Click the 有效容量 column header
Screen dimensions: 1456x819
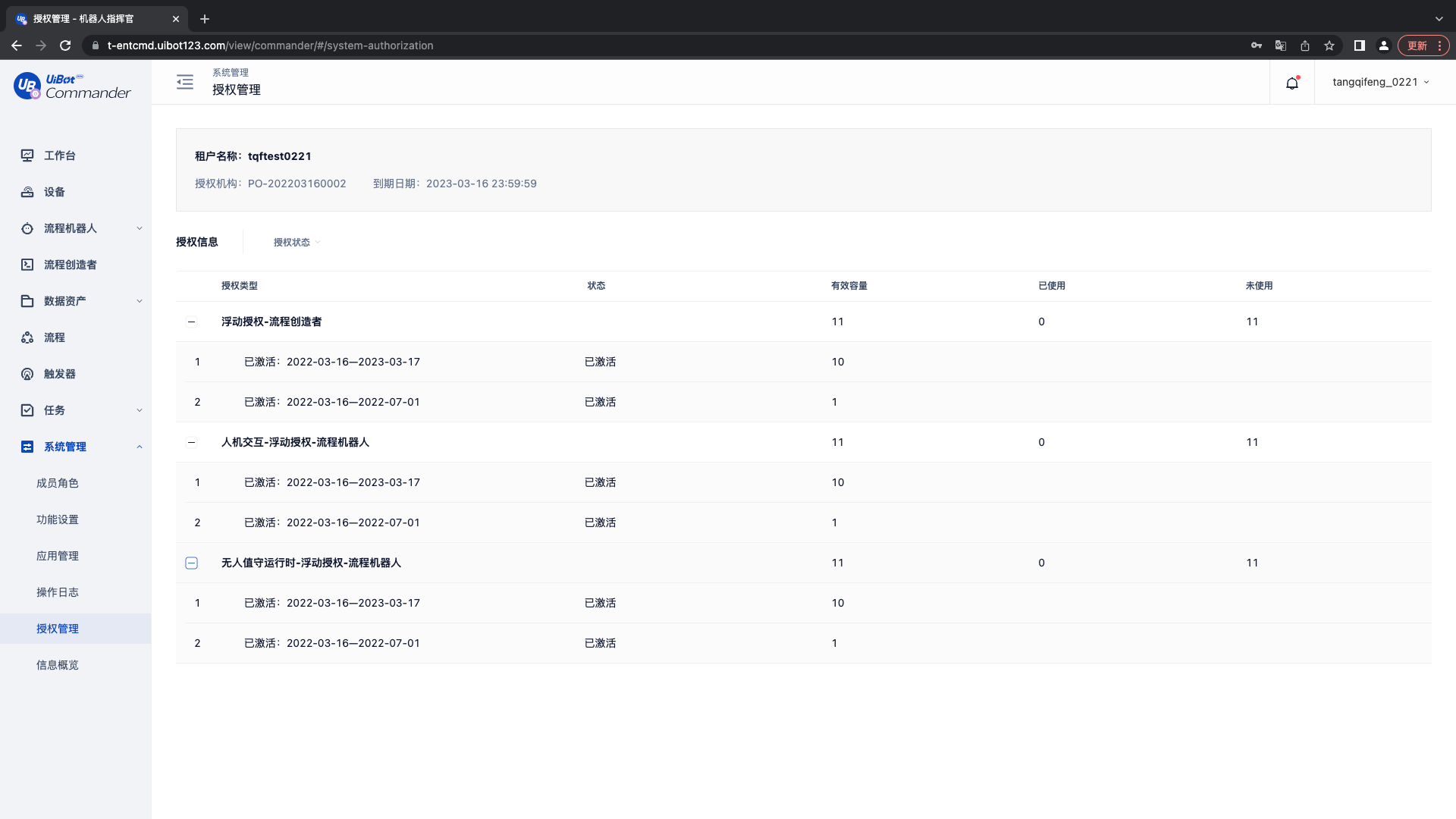(849, 286)
